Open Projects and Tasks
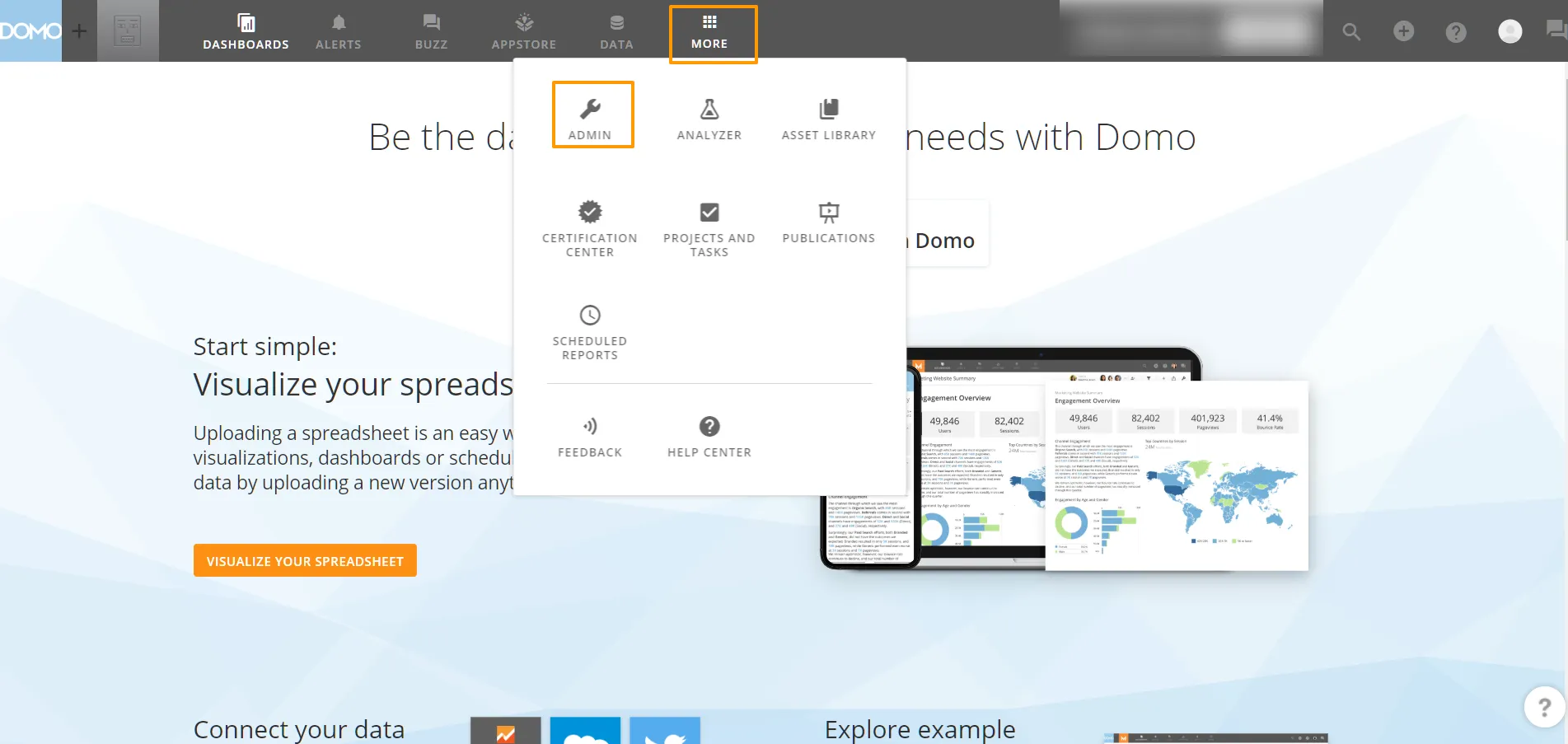The height and width of the screenshot is (744, 1568). [709, 228]
